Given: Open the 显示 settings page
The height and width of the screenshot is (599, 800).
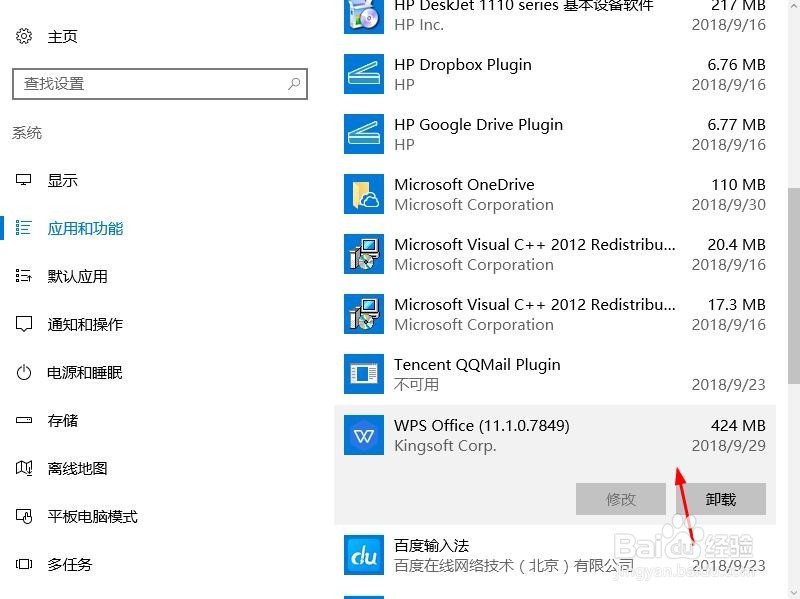Looking at the screenshot, I should 62,181.
